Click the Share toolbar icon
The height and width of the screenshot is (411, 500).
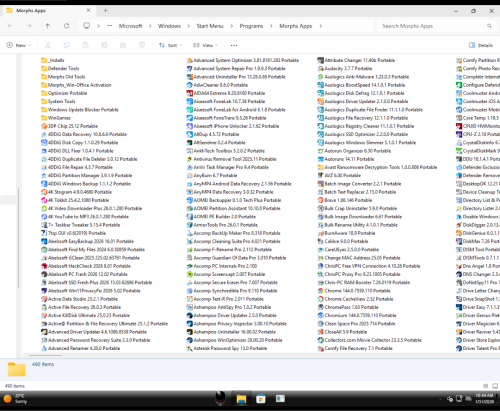[123, 45]
